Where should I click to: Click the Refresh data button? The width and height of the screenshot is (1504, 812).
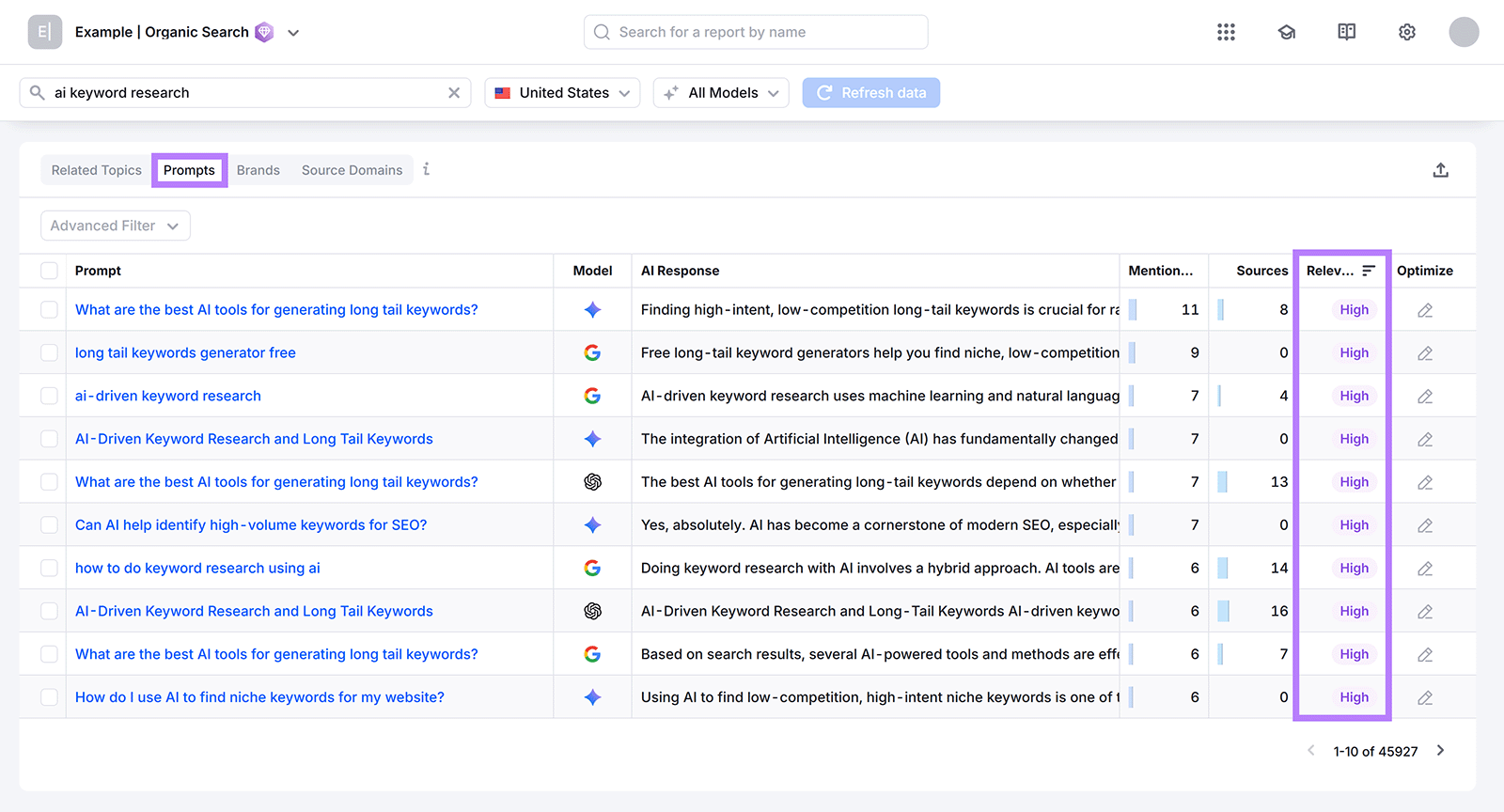(870, 92)
